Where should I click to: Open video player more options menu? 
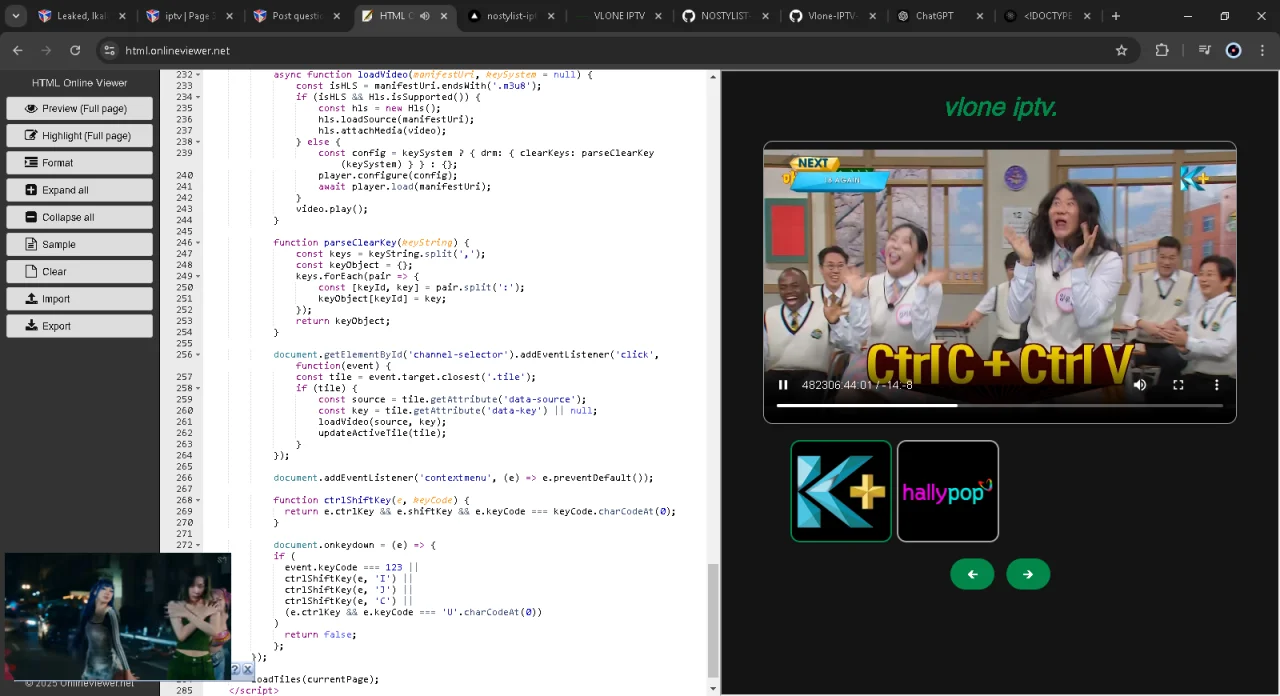[x=1216, y=385]
